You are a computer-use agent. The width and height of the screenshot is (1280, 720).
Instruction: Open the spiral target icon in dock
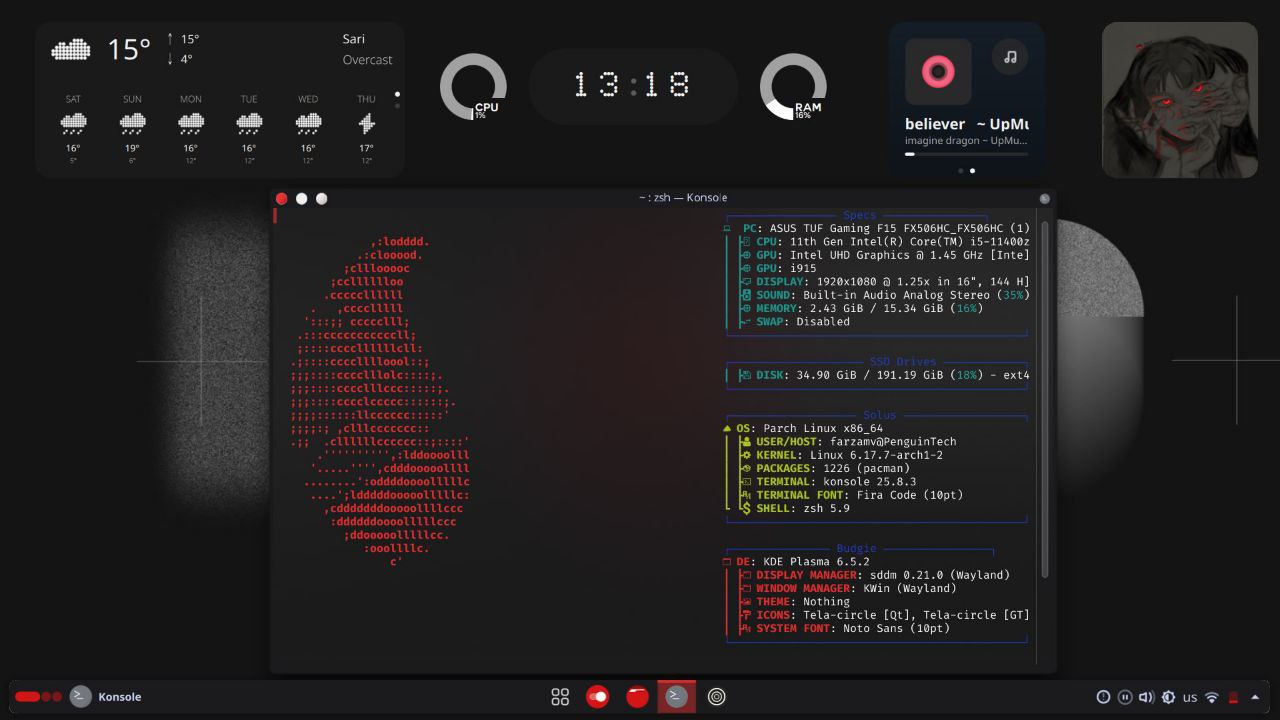[716, 697]
